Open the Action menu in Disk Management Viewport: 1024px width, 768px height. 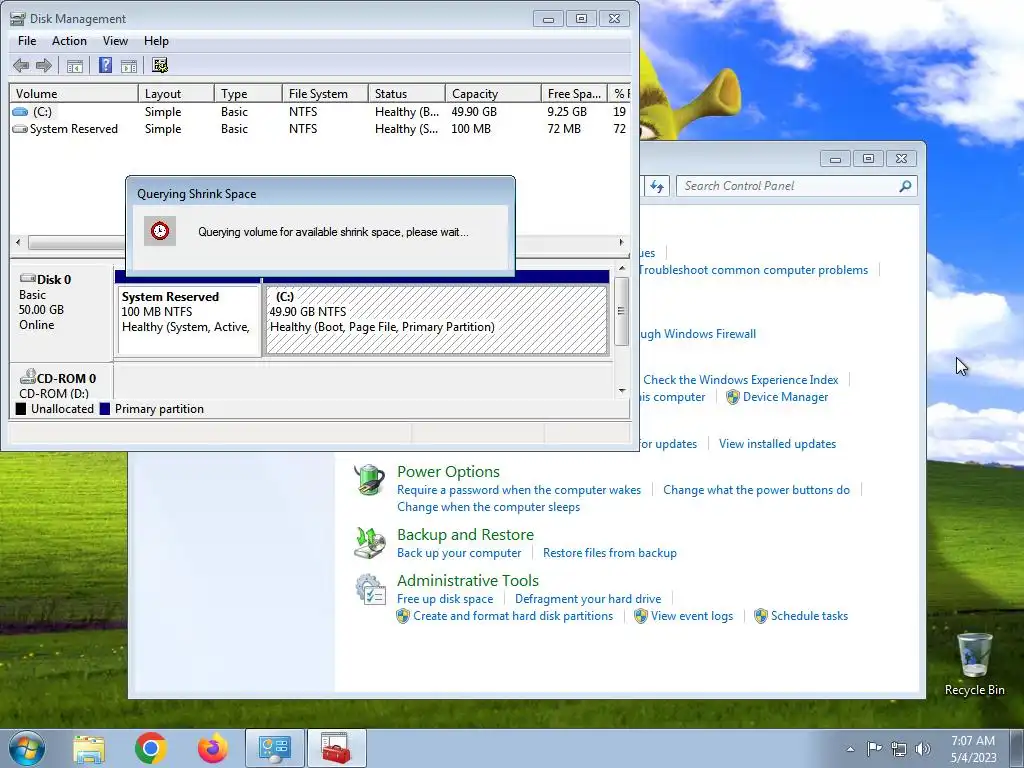69,40
